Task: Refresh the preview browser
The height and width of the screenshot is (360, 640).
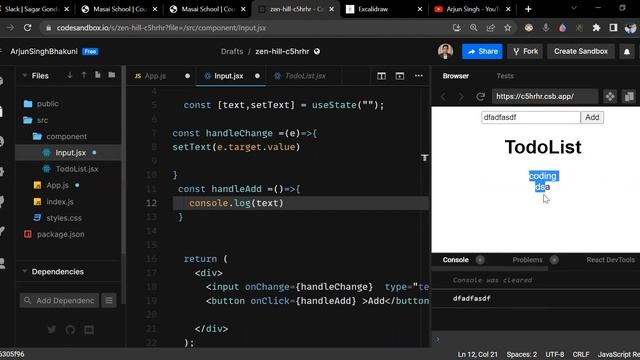Action: [x=480, y=97]
